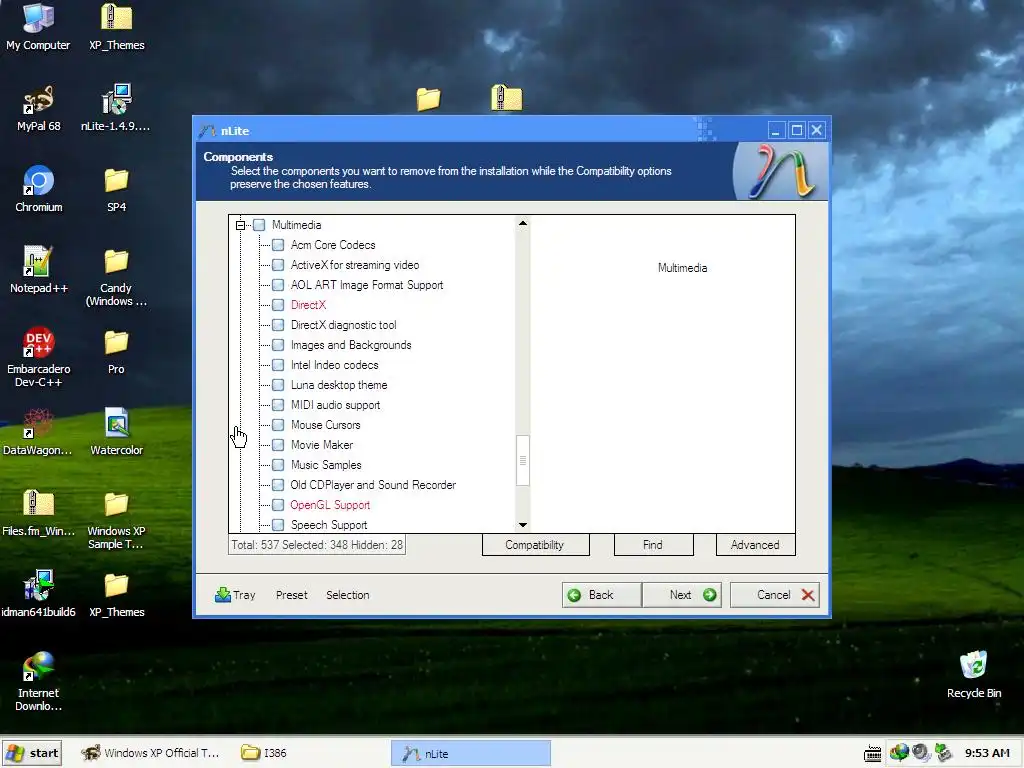Check the Acm Core Codecs checkbox
The width and height of the screenshot is (1024, 768).
pyautogui.click(x=278, y=245)
